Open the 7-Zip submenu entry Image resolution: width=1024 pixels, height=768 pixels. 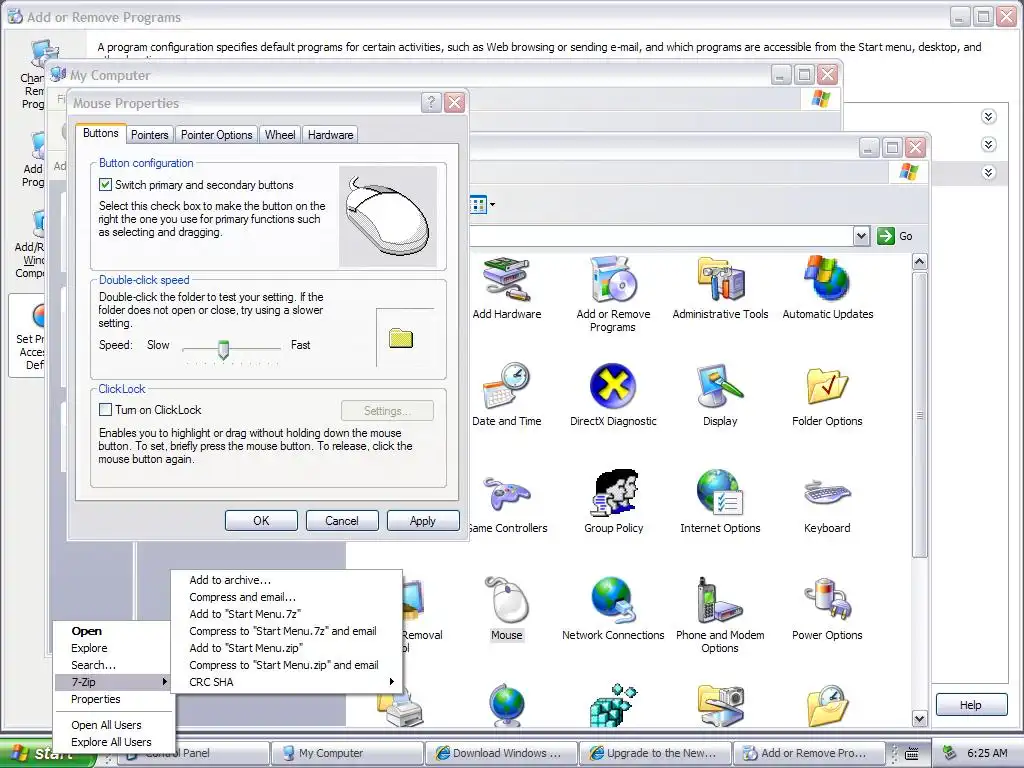pos(114,682)
